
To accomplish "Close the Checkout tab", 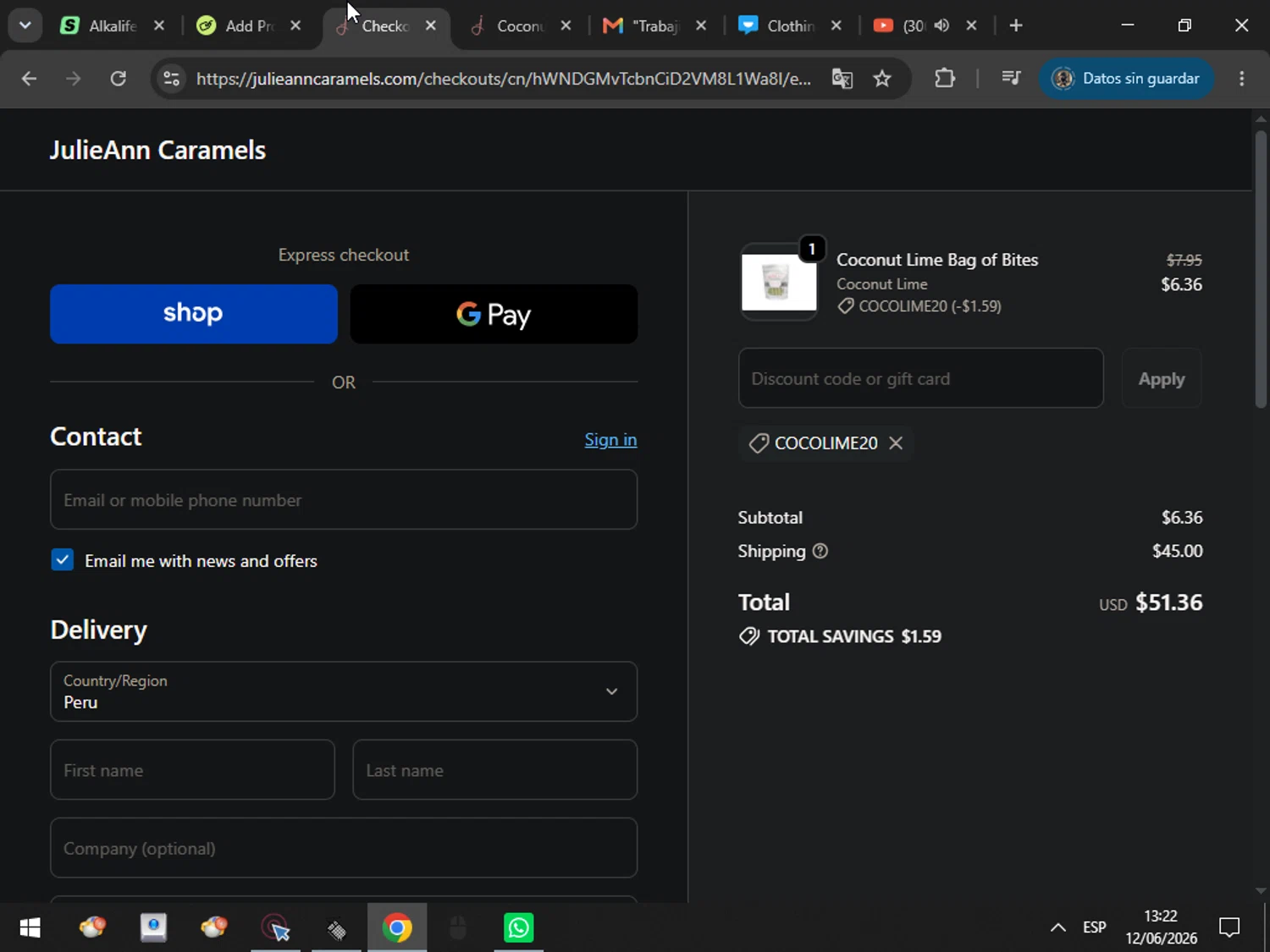I will click(430, 25).
